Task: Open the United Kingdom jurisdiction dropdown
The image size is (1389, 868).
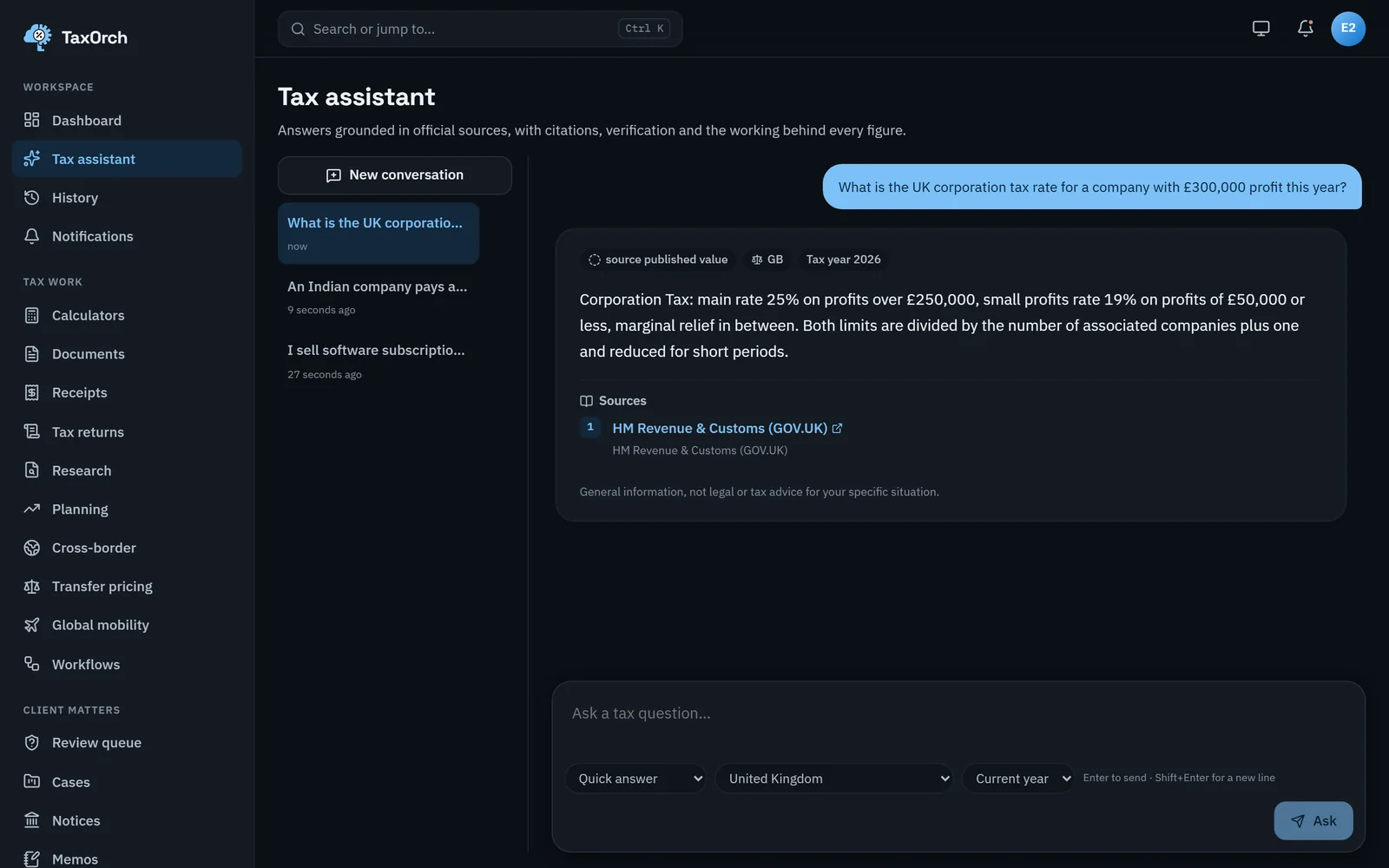Action: pyautogui.click(x=834, y=779)
